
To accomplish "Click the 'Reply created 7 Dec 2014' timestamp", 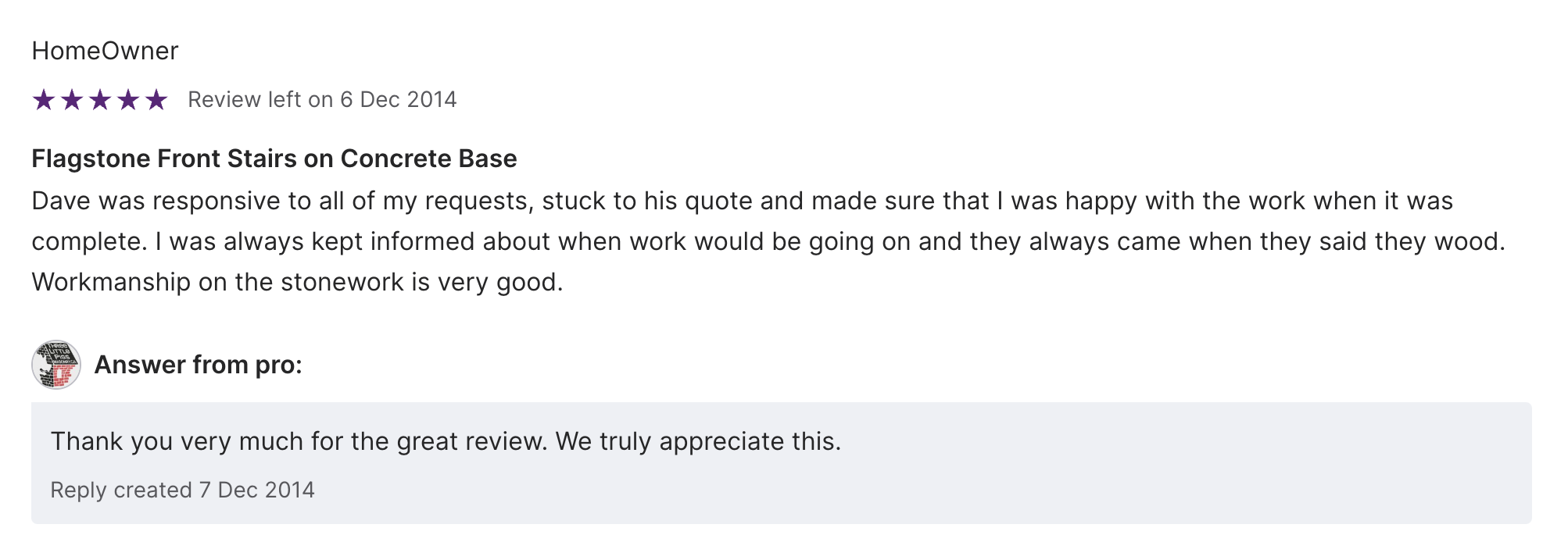I will (182, 490).
